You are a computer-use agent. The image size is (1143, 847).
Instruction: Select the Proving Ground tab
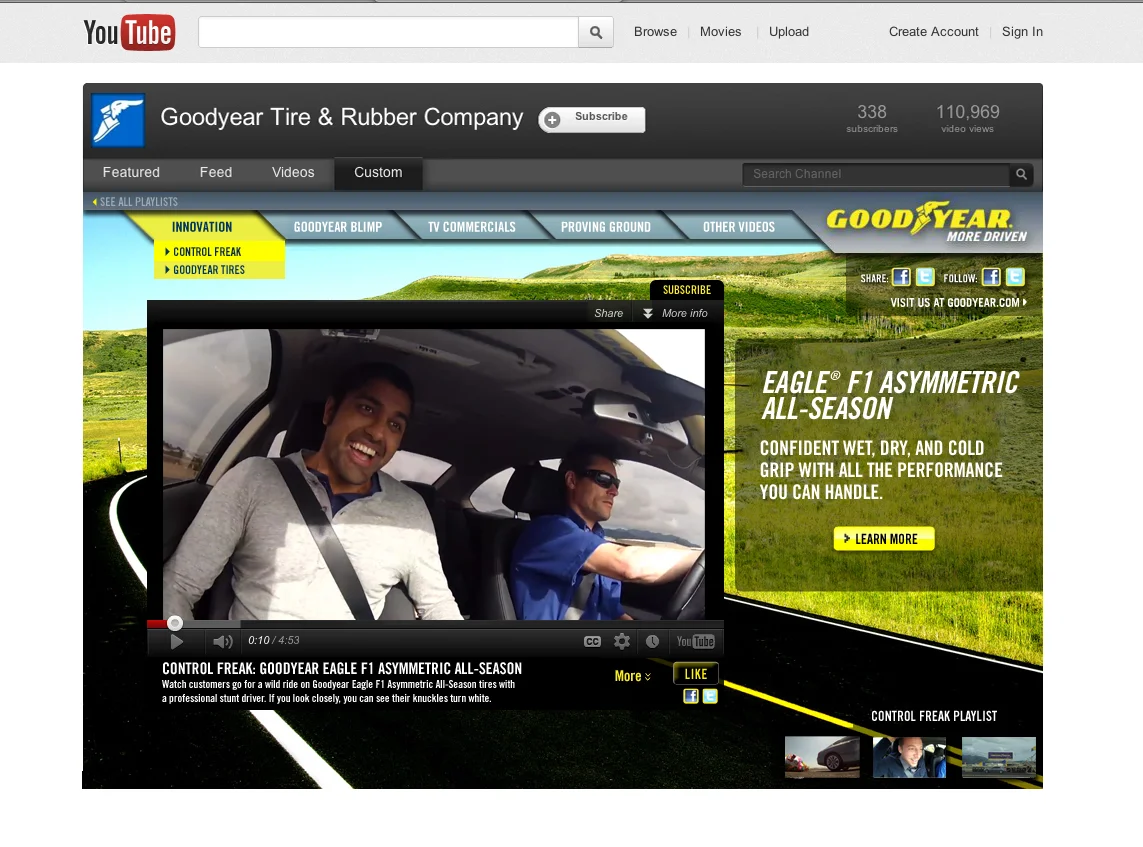(606, 227)
